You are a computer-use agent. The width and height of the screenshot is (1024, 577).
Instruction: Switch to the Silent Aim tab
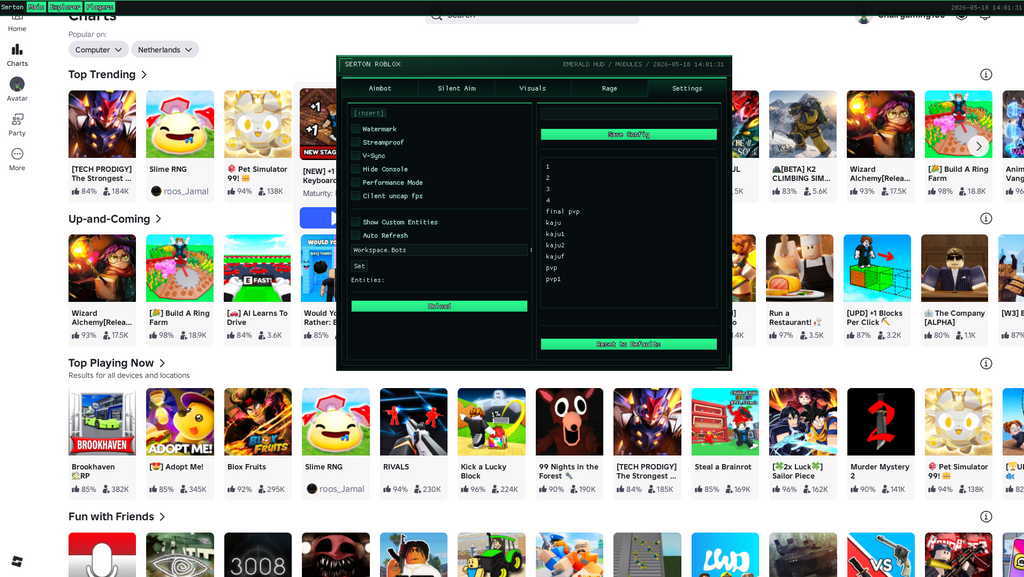456,88
